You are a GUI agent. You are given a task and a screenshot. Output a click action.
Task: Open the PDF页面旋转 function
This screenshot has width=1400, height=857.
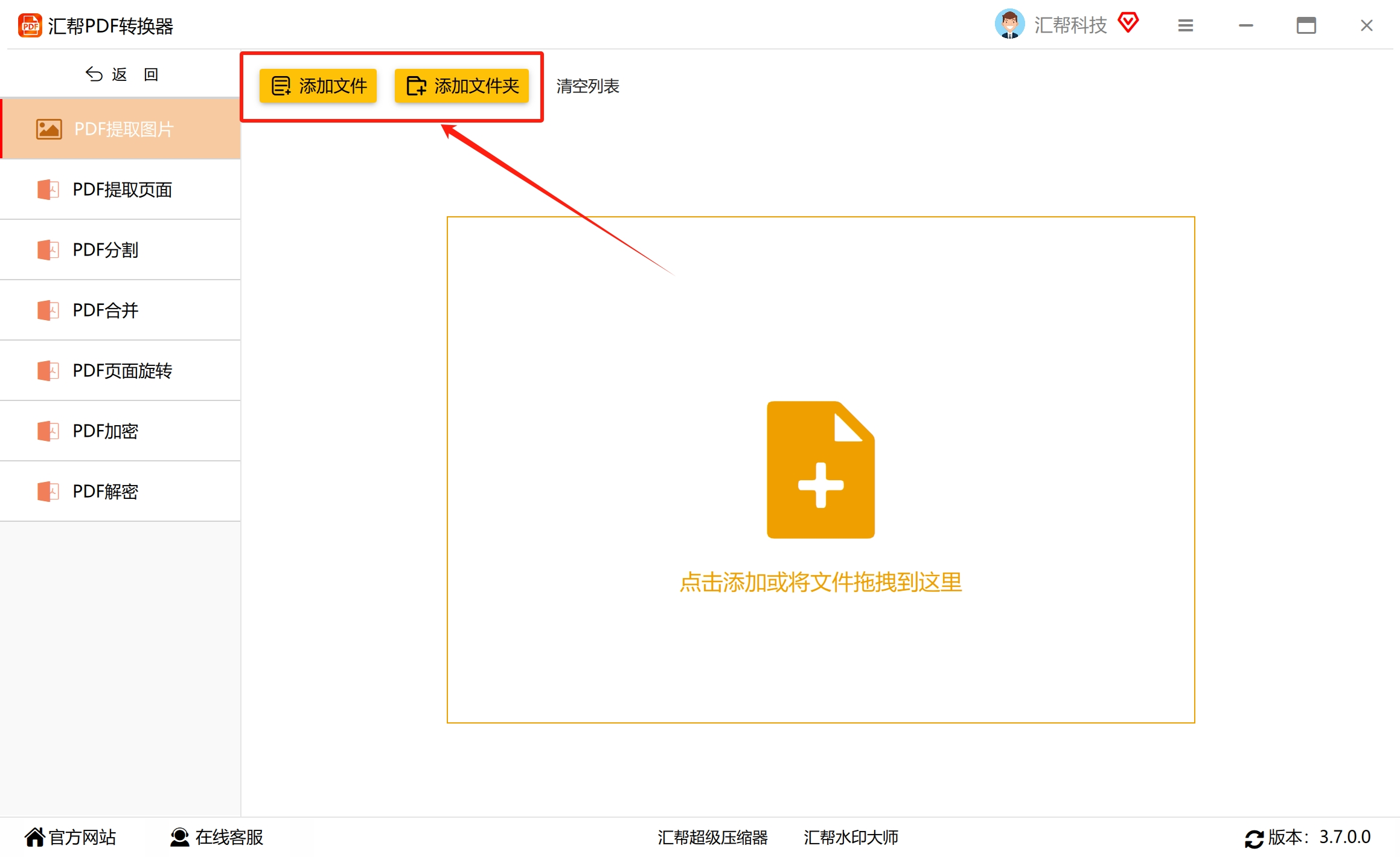coord(121,371)
